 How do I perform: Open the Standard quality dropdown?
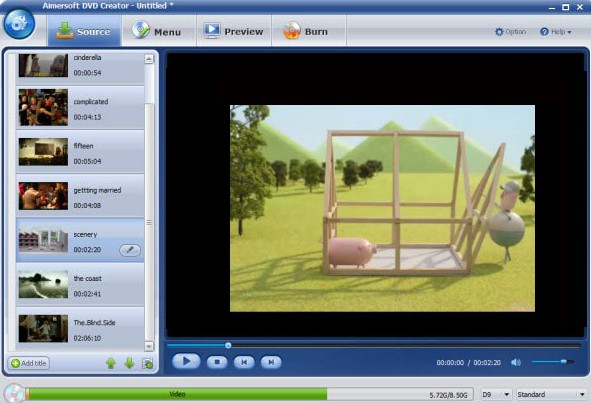click(x=551, y=394)
